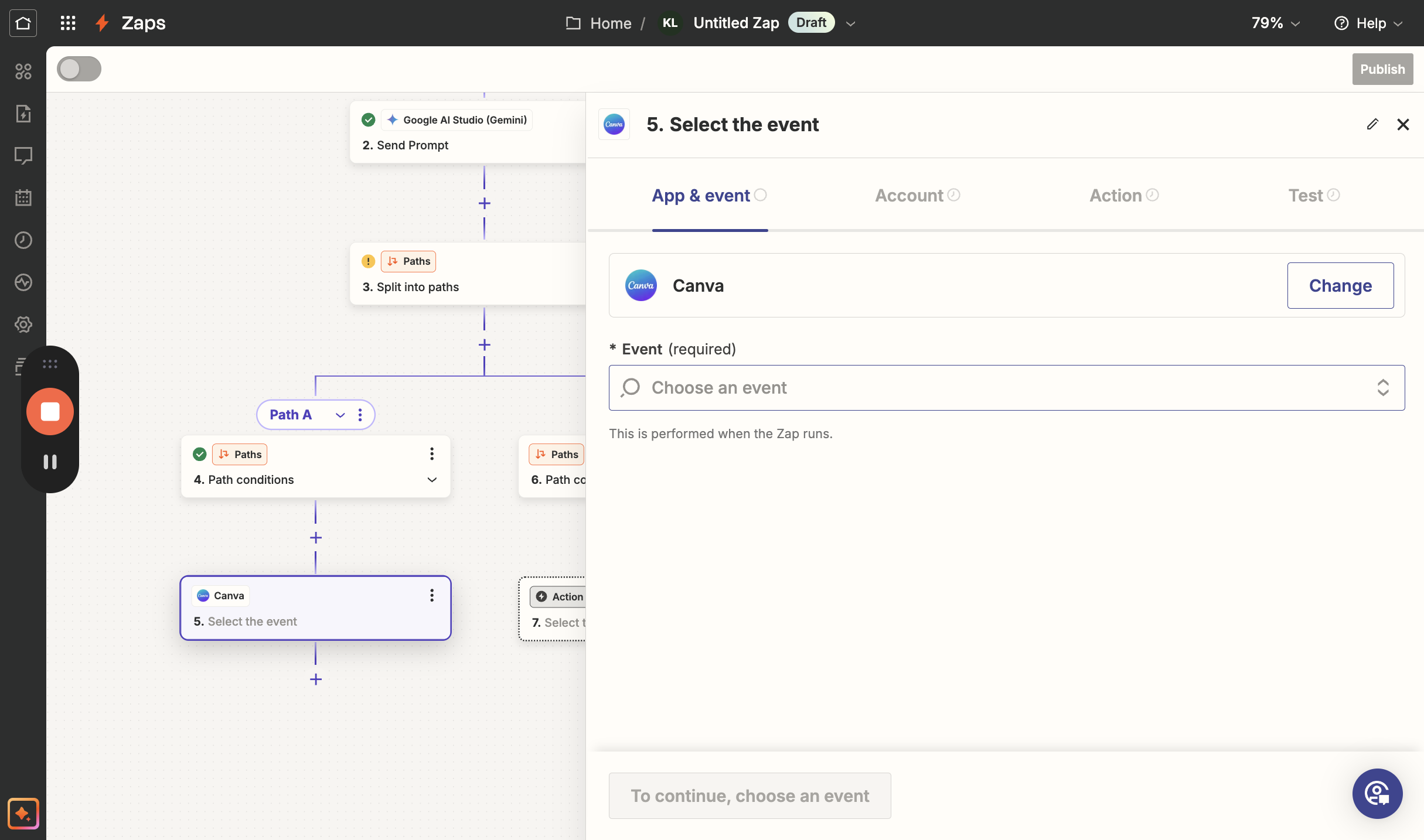This screenshot has width=1424, height=840.
Task: Expand the Path A selector chevron
Action: tap(340, 415)
